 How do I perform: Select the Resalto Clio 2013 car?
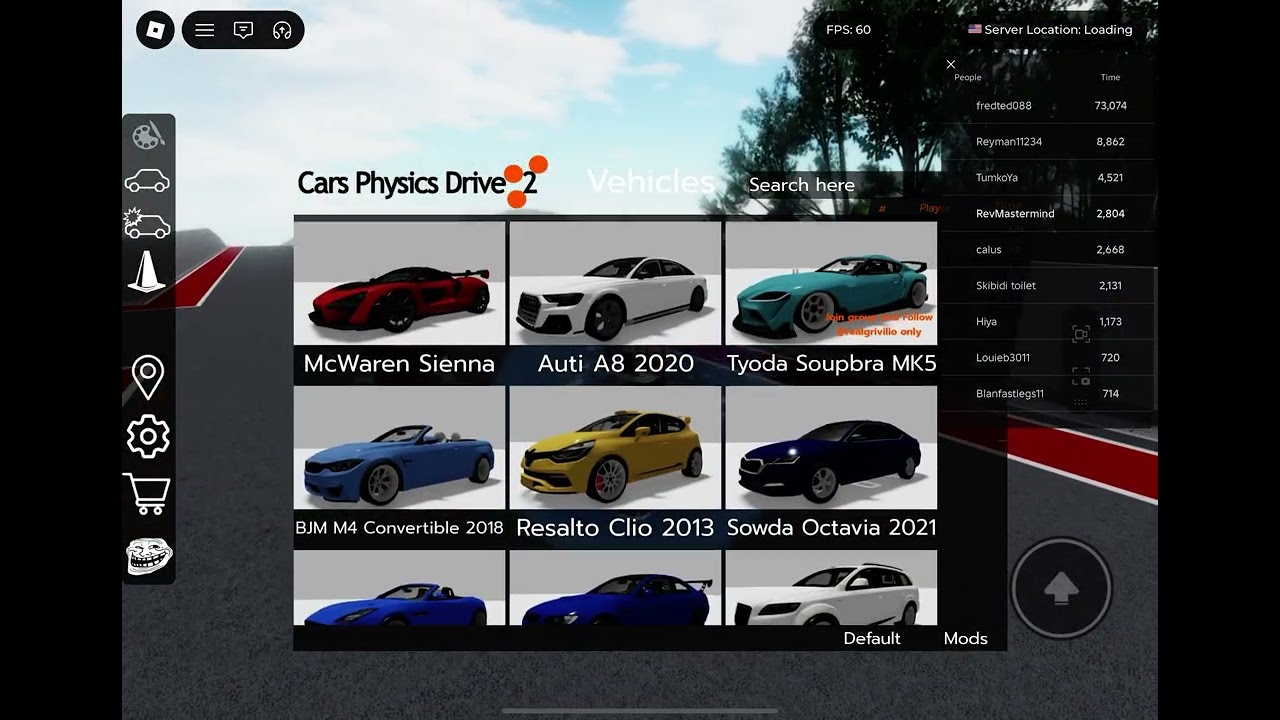615,466
